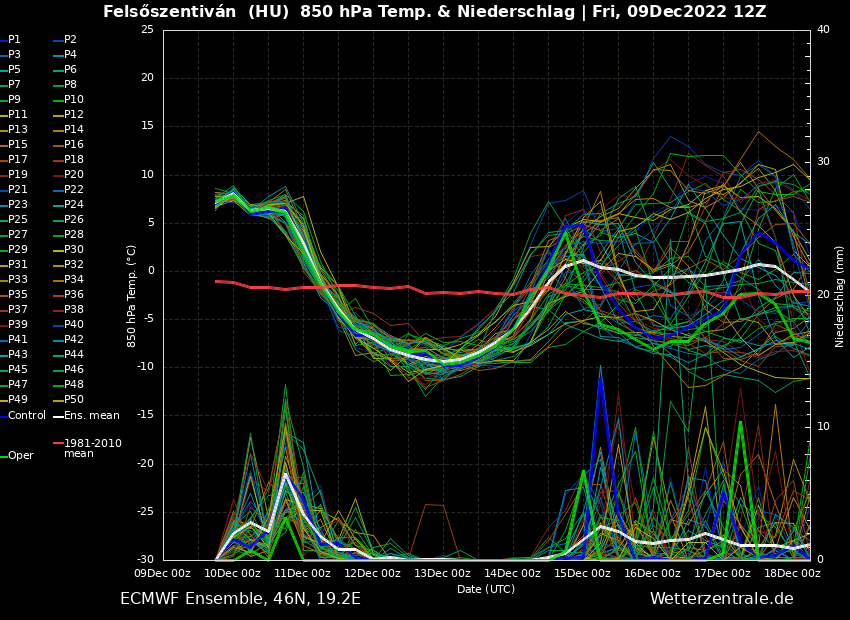Click the Niederschlag (mm) axis label
Viewport: 850px width, 620px height.
tap(840, 295)
